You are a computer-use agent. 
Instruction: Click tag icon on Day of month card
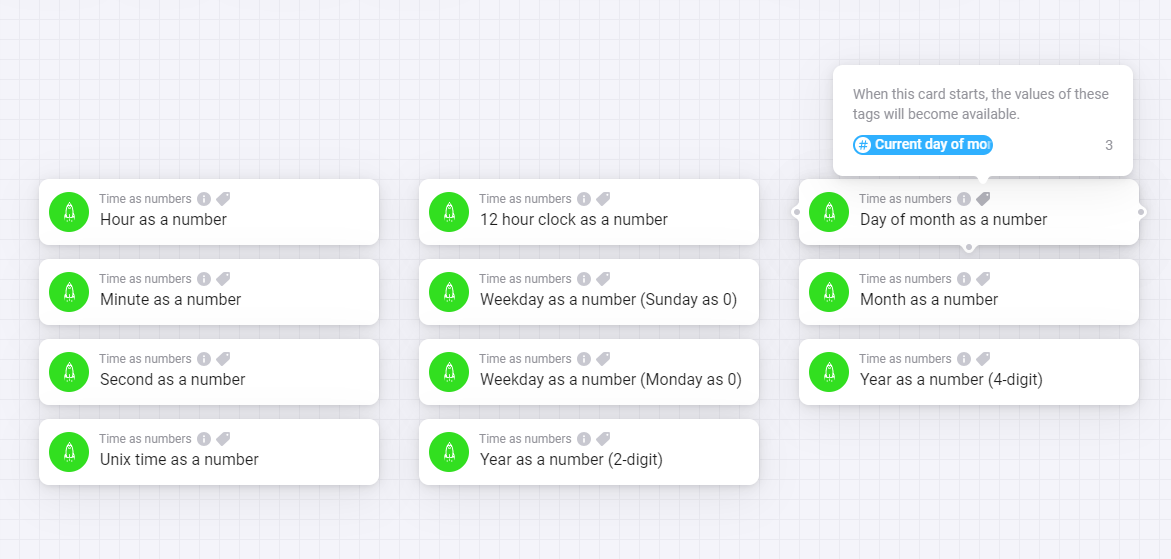pyautogui.click(x=983, y=199)
